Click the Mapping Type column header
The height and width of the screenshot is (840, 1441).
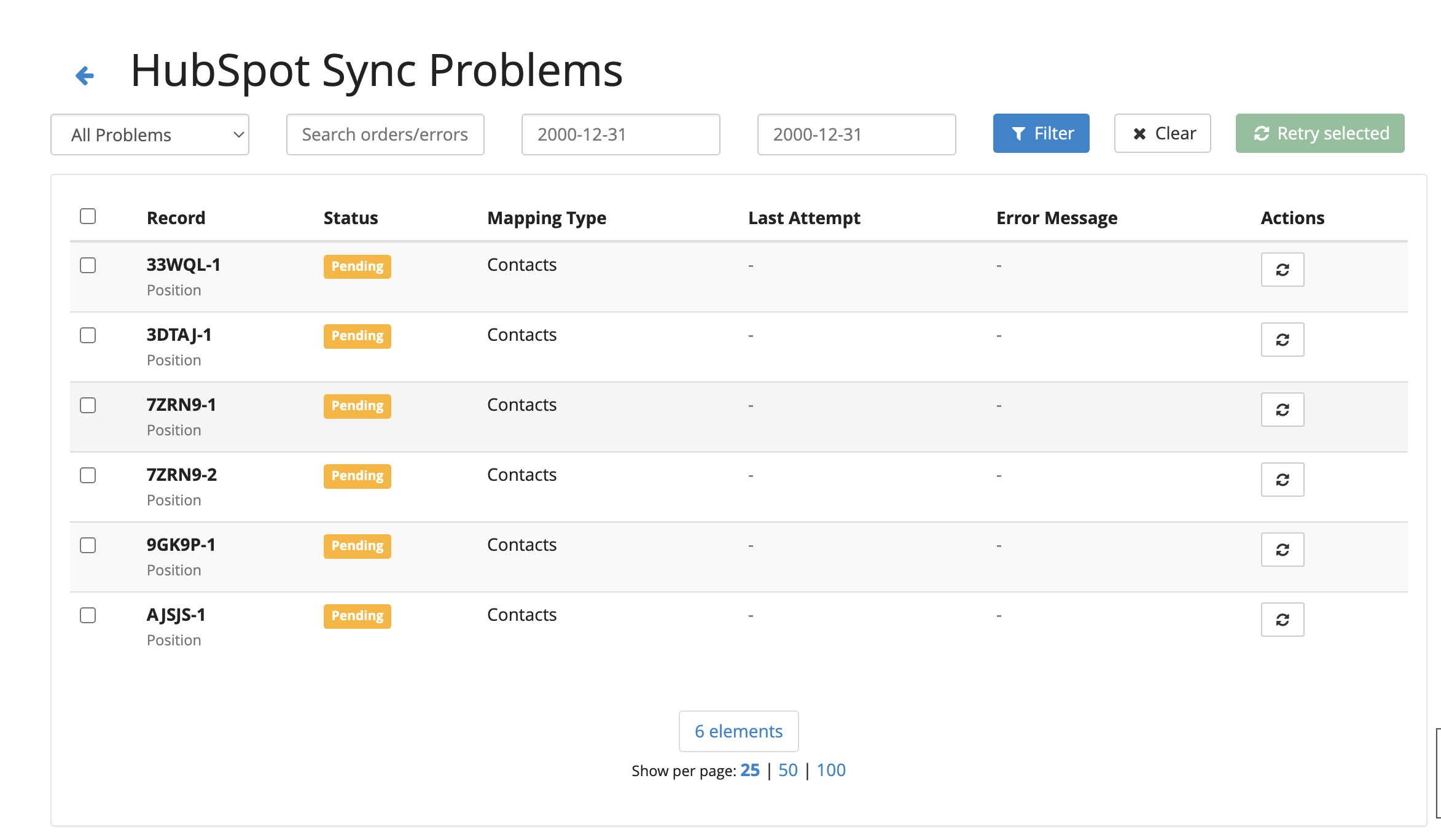pos(547,219)
